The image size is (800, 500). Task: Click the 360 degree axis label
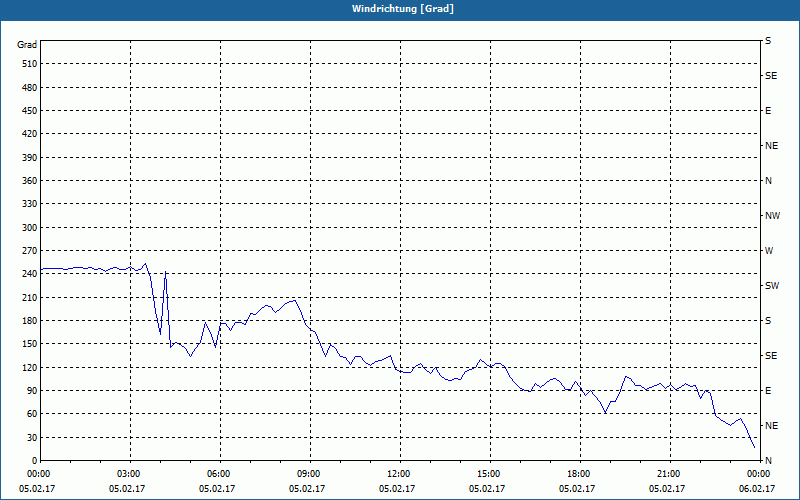30,181
